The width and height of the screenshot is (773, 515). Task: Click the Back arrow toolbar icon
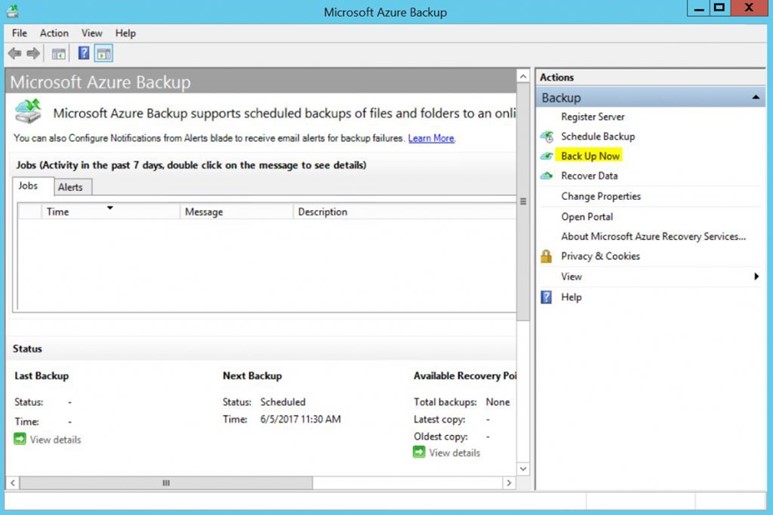[15, 53]
